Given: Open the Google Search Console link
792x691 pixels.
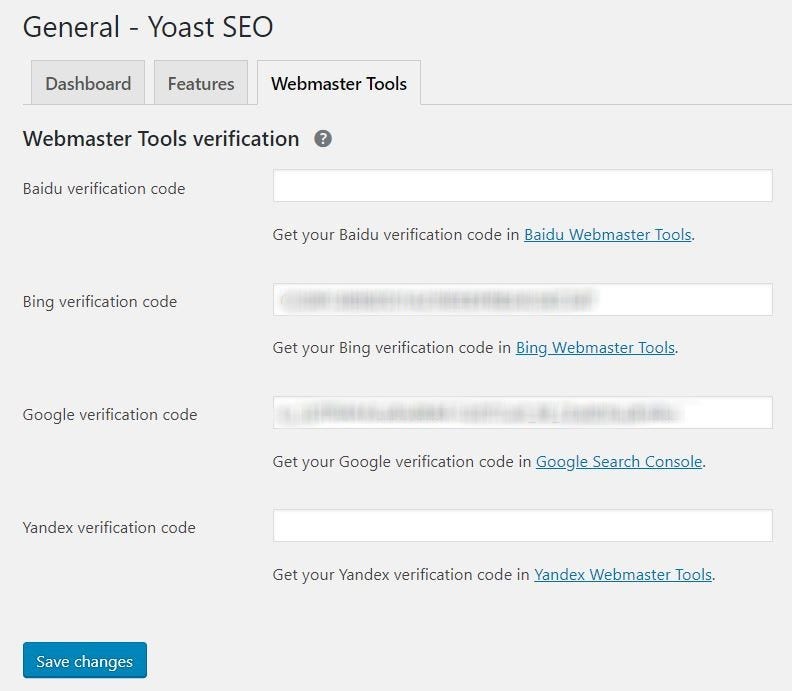Looking at the screenshot, I should coord(619,462).
